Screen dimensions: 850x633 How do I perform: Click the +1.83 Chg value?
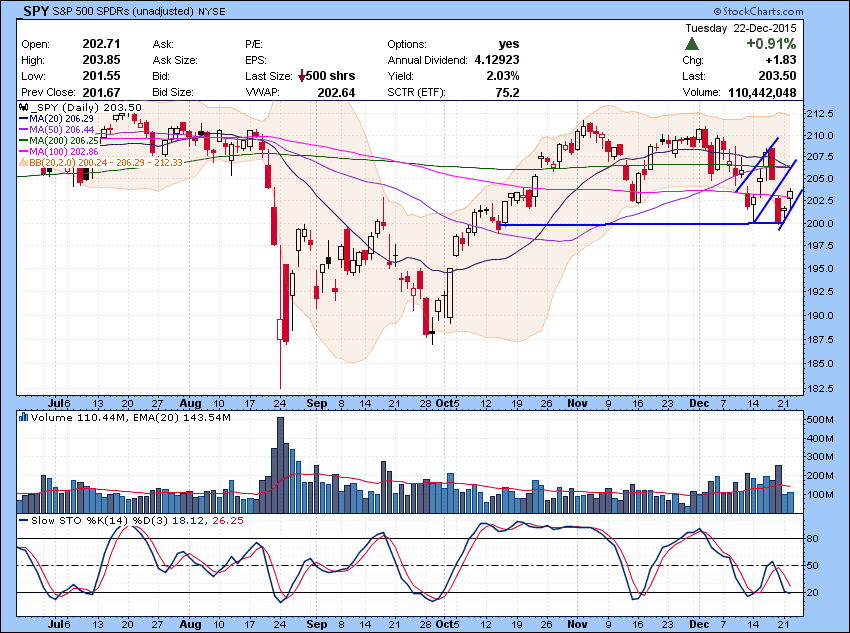coord(781,60)
